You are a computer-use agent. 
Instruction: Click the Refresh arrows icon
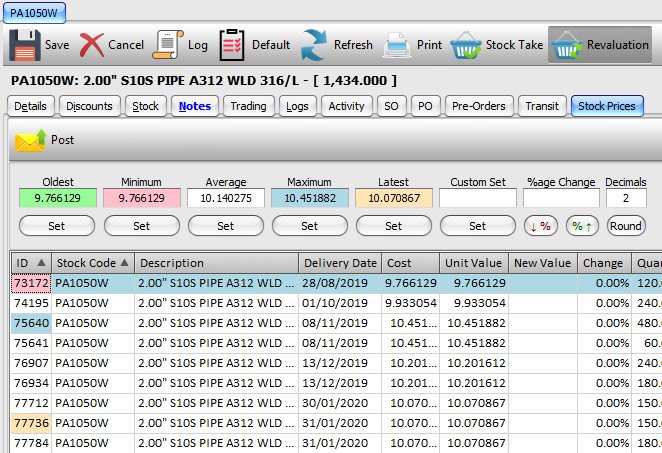click(x=314, y=45)
